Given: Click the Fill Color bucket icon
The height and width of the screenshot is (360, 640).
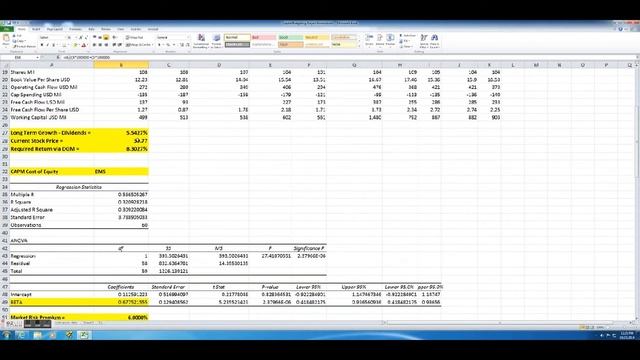Looking at the screenshot, I should tap(76, 45).
